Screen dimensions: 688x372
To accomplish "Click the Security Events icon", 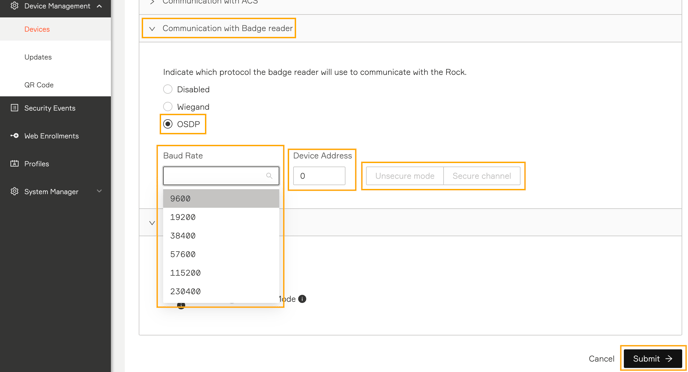I will [x=14, y=108].
